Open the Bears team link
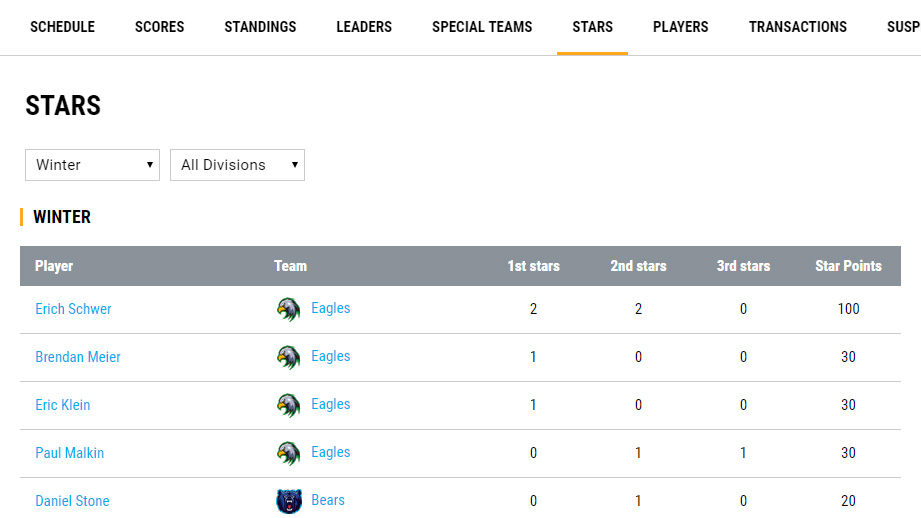Image resolution: width=921 pixels, height=518 pixels. 328,500
